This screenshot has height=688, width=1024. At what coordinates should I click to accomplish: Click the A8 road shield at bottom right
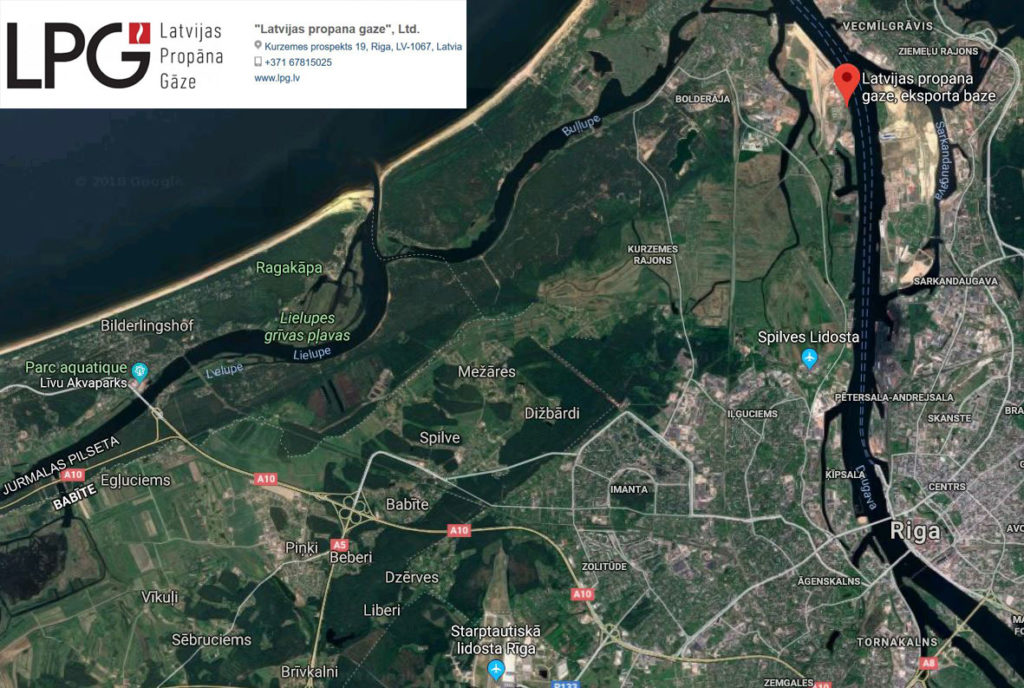[x=929, y=663]
